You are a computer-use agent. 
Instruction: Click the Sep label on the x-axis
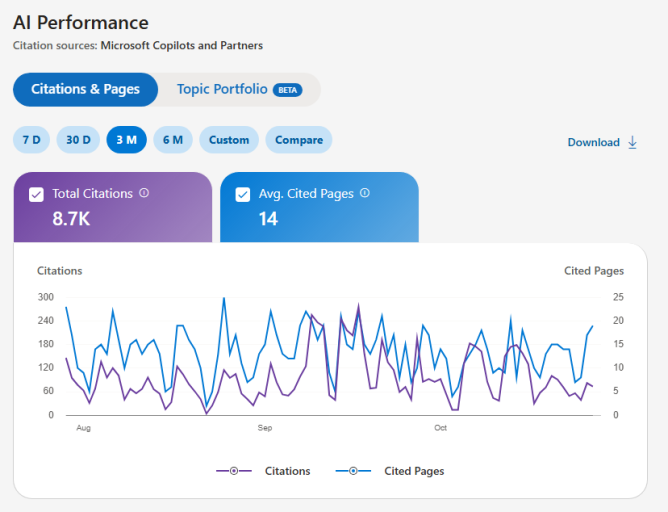click(265, 428)
